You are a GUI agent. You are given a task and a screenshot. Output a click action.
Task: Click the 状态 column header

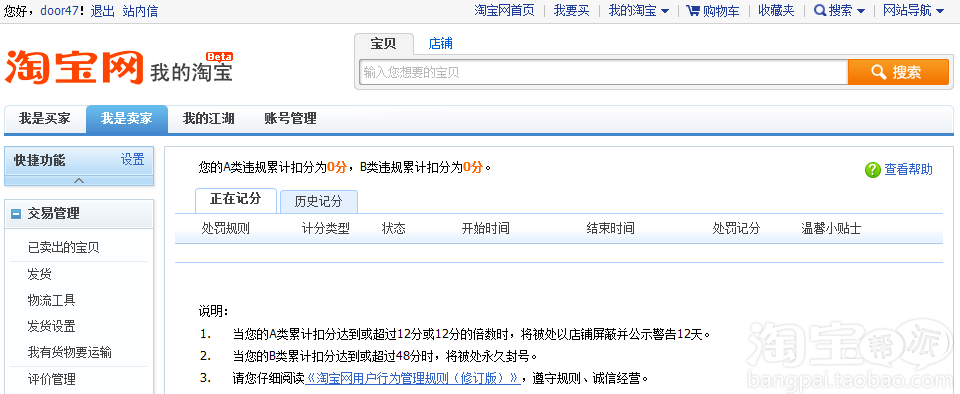394,229
